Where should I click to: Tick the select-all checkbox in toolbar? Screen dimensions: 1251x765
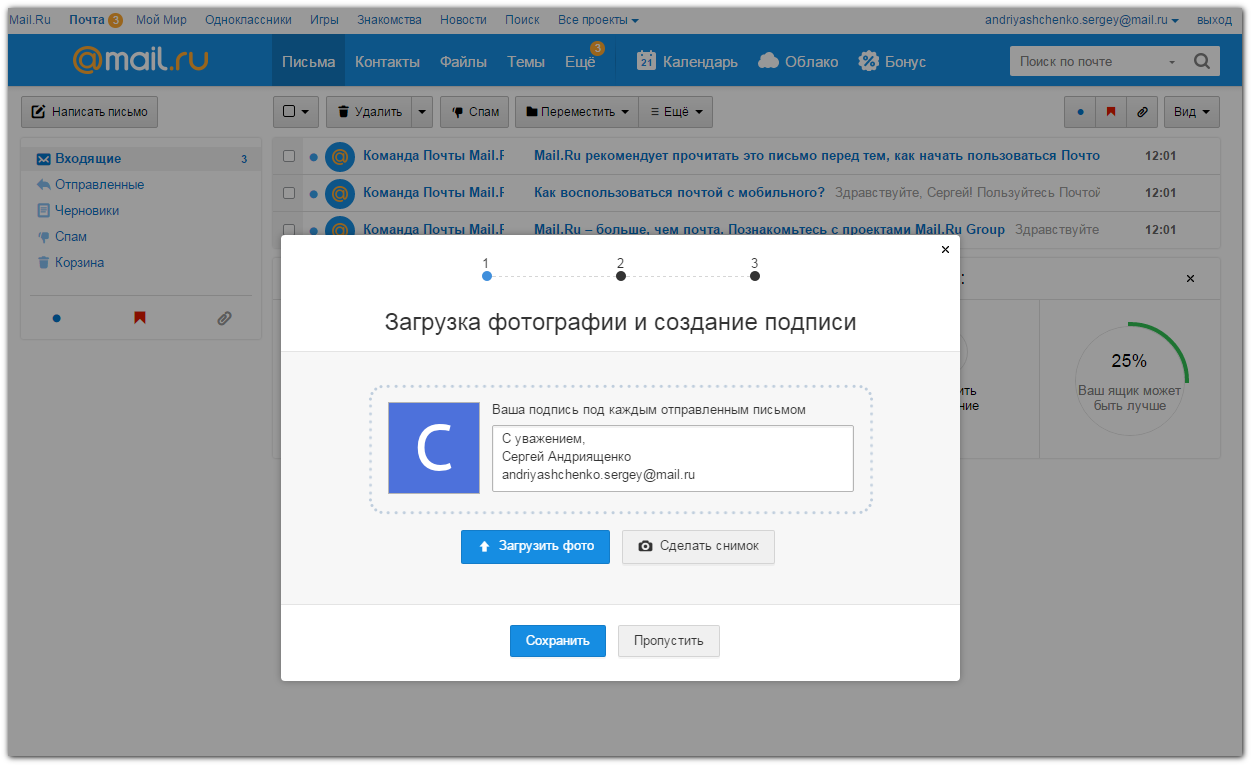point(289,112)
